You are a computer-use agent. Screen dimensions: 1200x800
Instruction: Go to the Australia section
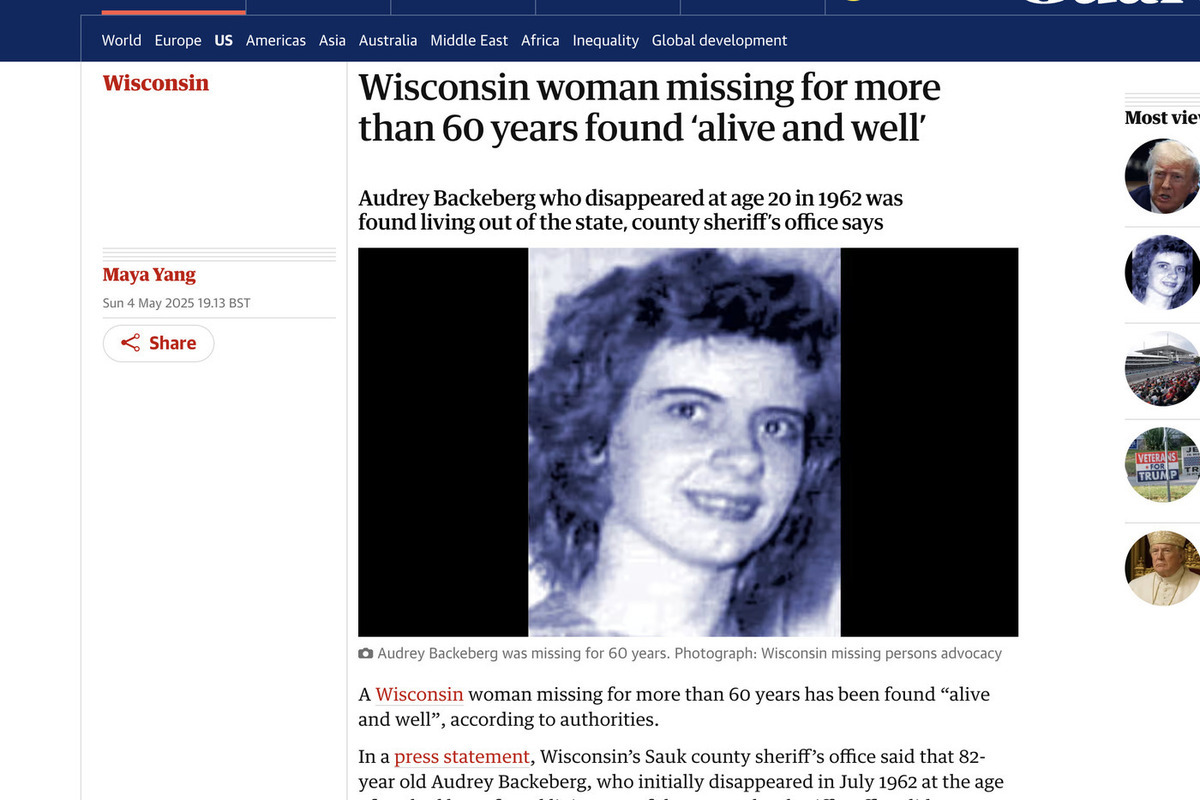pyautogui.click(x=388, y=40)
